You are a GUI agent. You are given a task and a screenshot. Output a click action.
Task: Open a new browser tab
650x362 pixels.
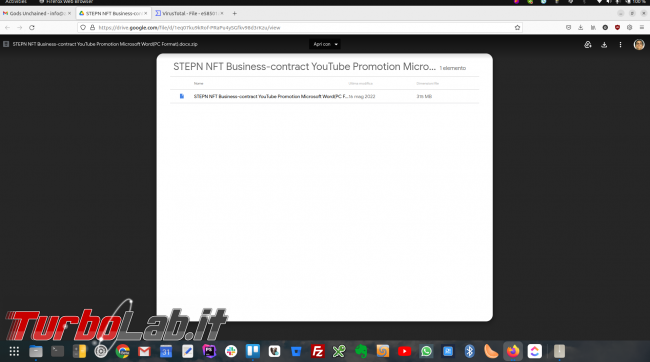(235, 13)
